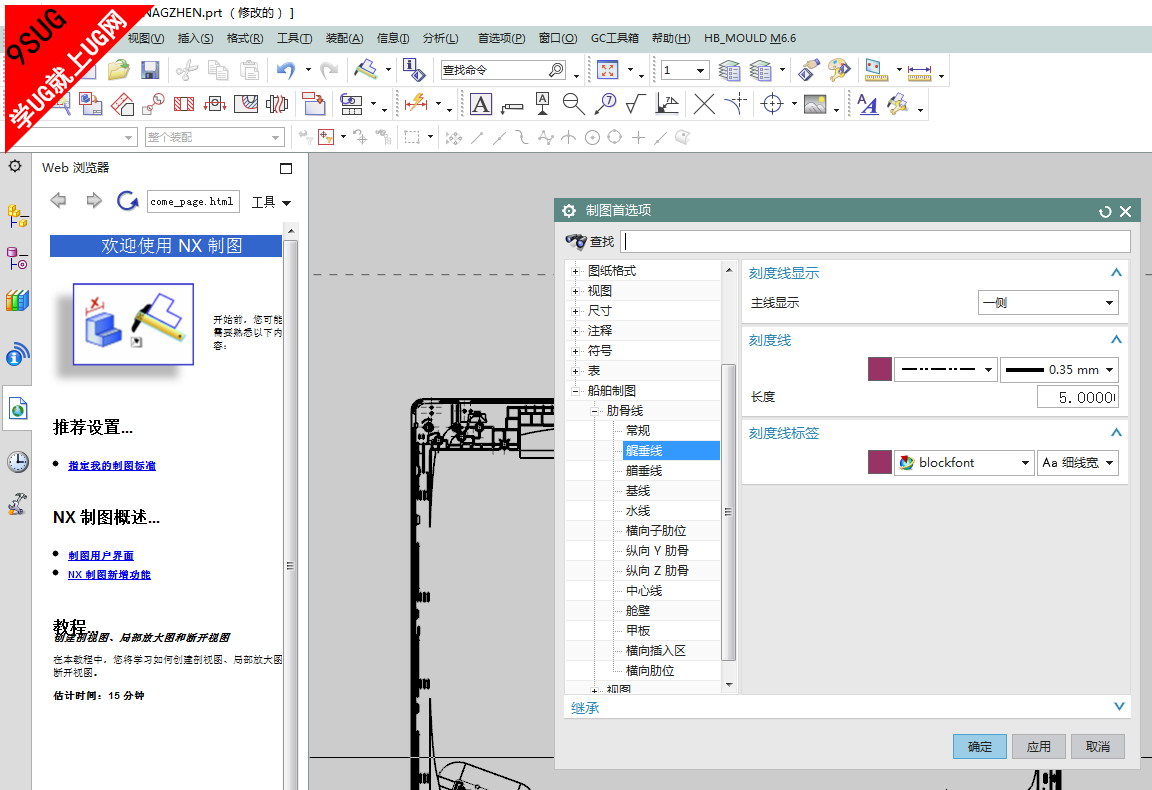Open the 指定我的制图标准 link

click(x=112, y=466)
